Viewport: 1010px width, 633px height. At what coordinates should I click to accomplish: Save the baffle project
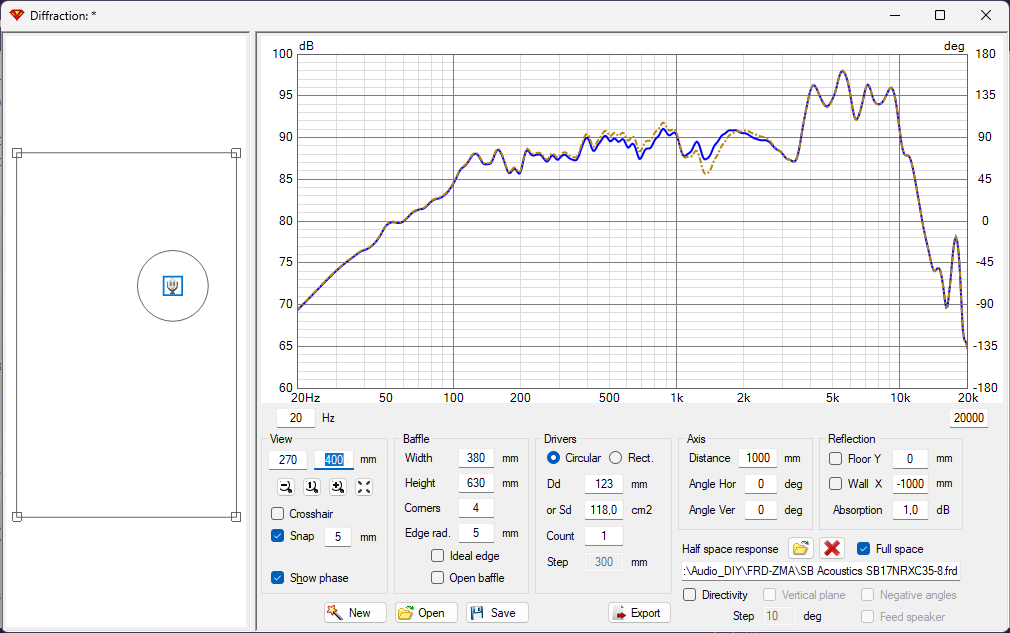497,612
